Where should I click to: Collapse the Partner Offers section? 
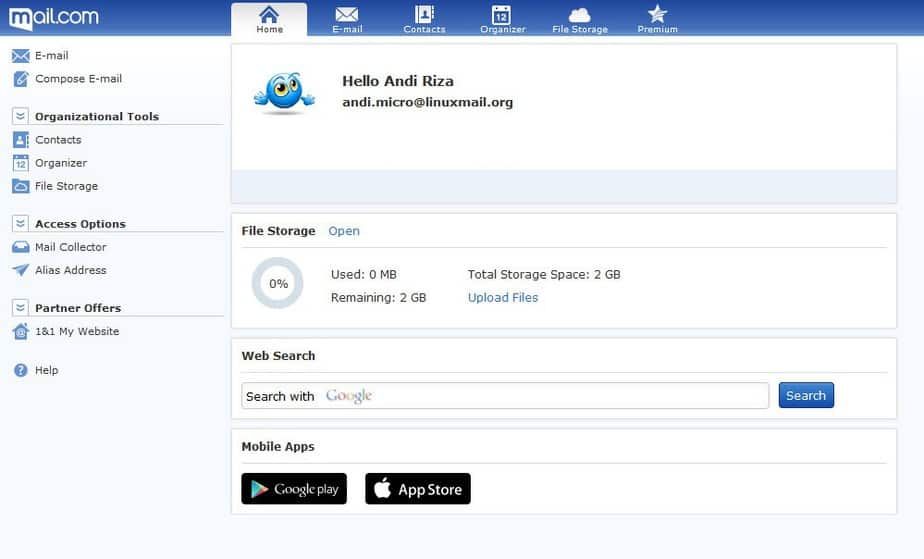click(20, 308)
